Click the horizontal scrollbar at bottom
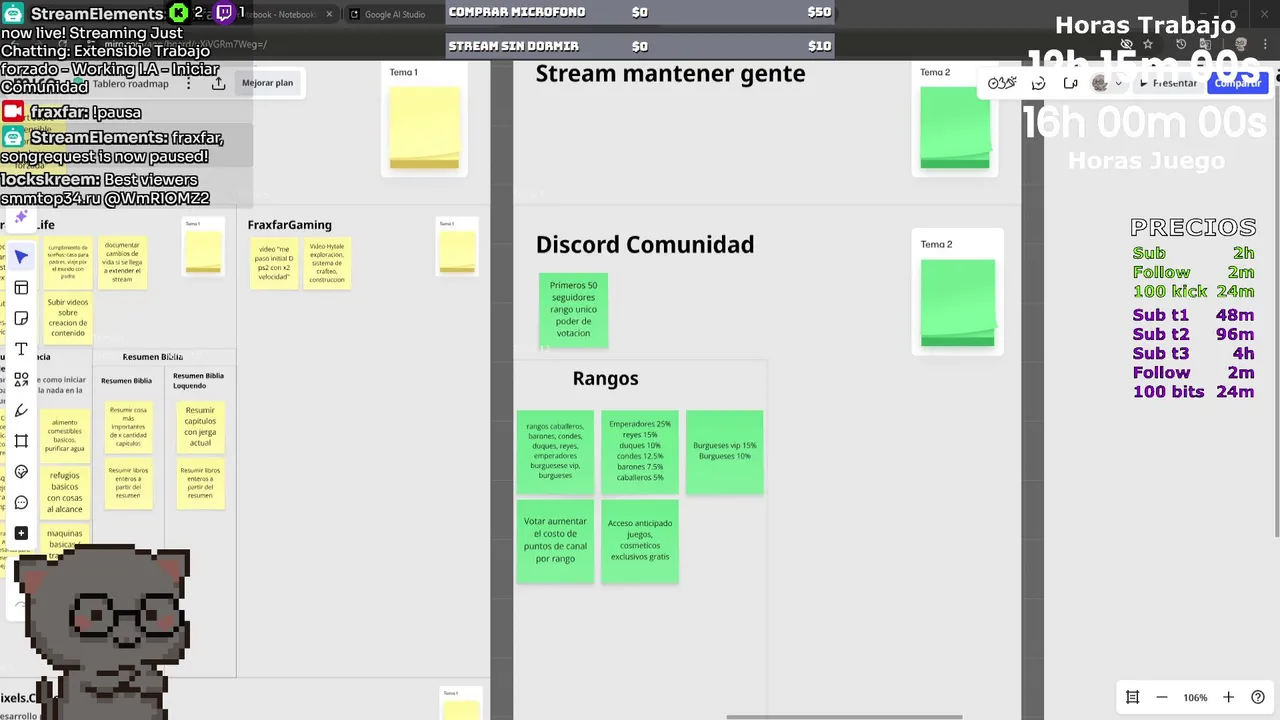Screen dimensions: 1280x720 point(844,716)
